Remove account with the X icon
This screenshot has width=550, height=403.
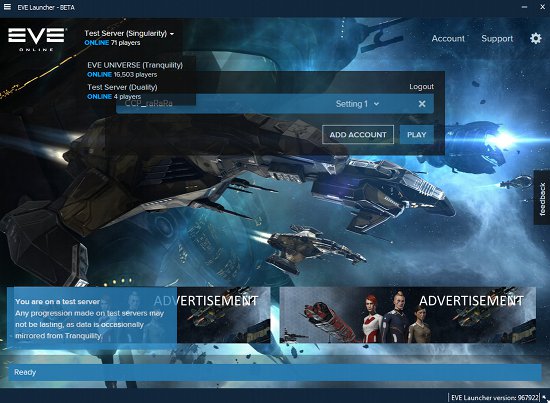pos(422,104)
